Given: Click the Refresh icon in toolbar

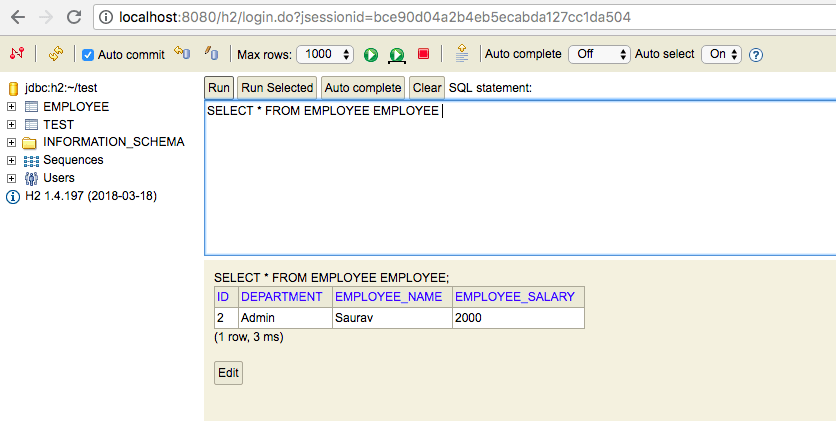Looking at the screenshot, I should (55, 53).
